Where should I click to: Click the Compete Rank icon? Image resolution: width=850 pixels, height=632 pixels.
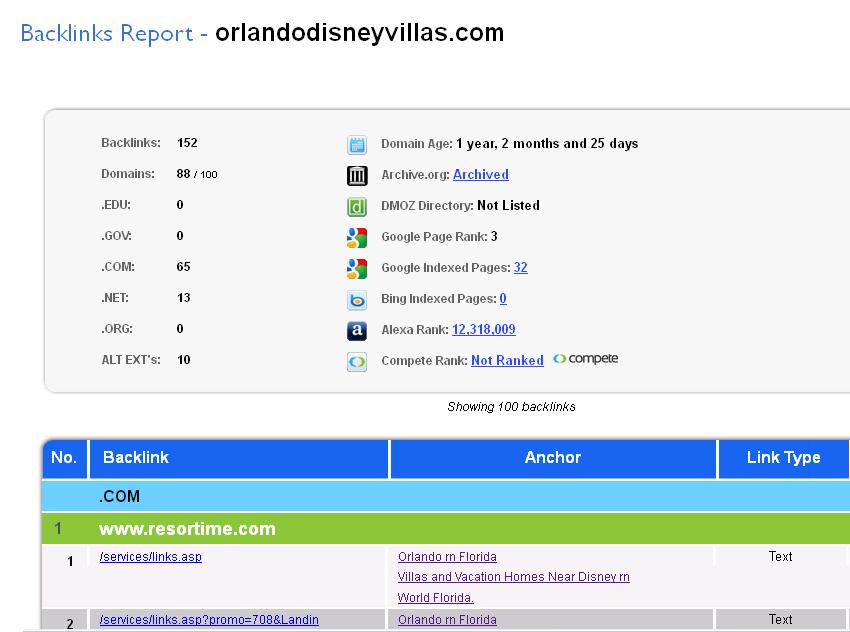pos(357,362)
